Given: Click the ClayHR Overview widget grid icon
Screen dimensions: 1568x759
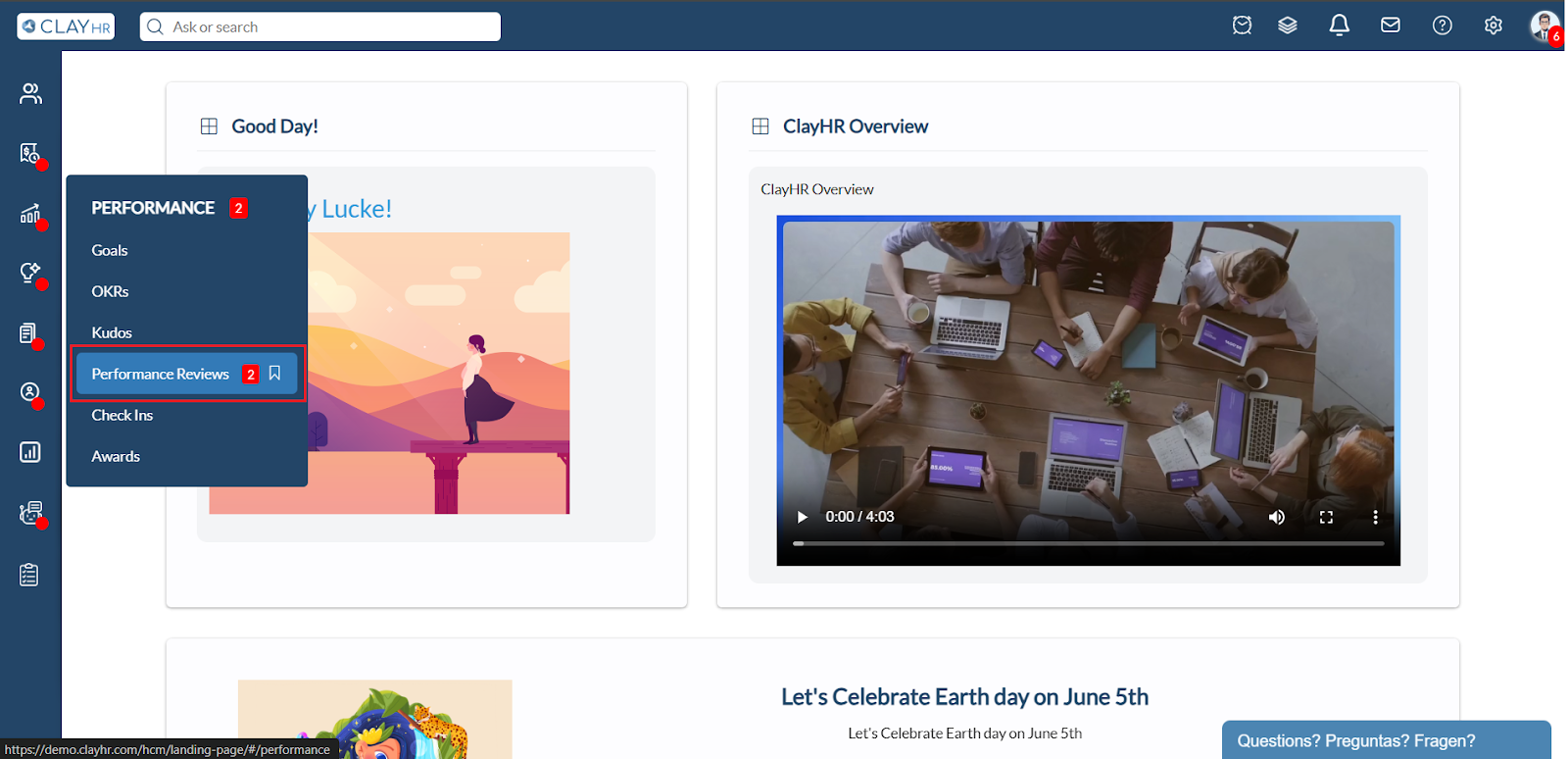Looking at the screenshot, I should (x=760, y=126).
